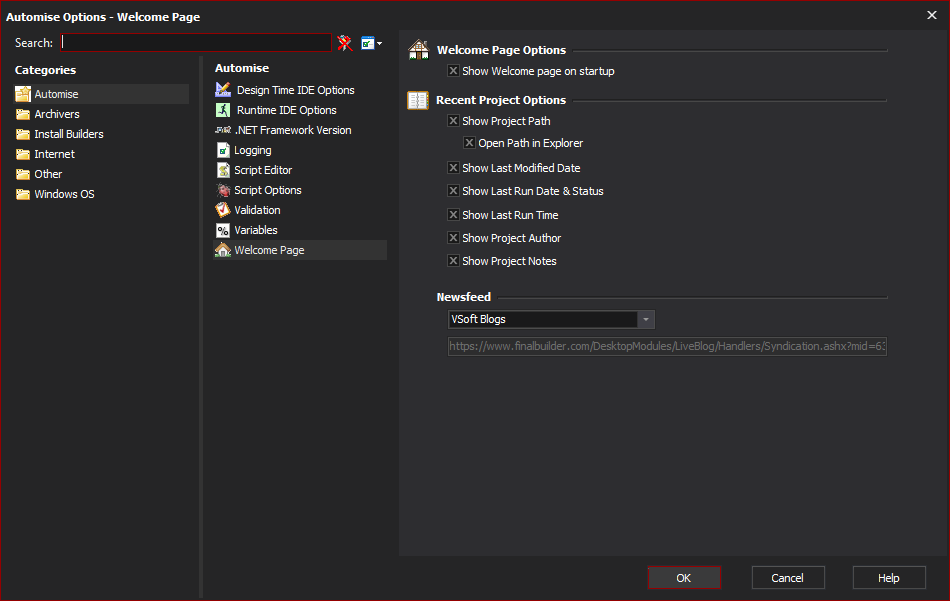Viewport: 950px width, 601px height.
Task: Toggle Open Path in Explorer checkbox
Action: tap(469, 142)
